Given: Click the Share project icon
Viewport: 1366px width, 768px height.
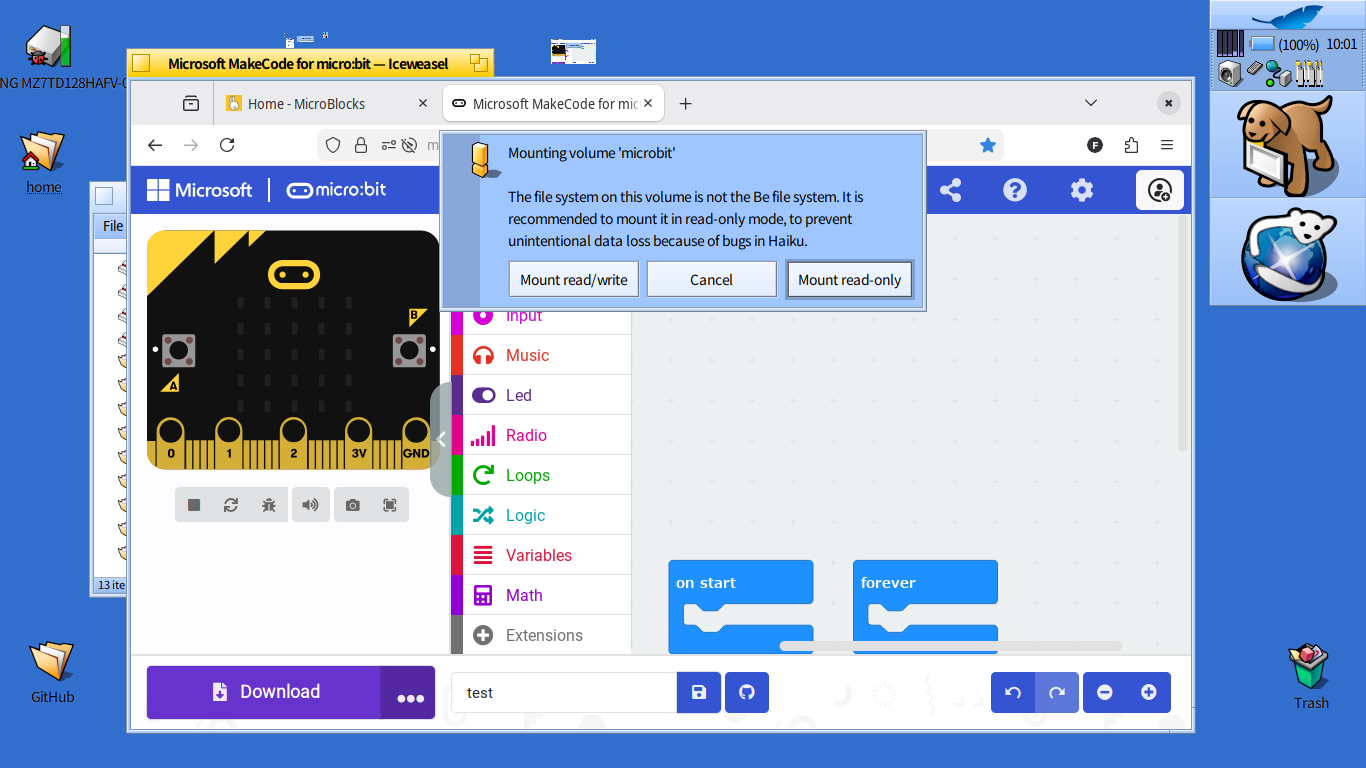Looking at the screenshot, I should point(950,190).
